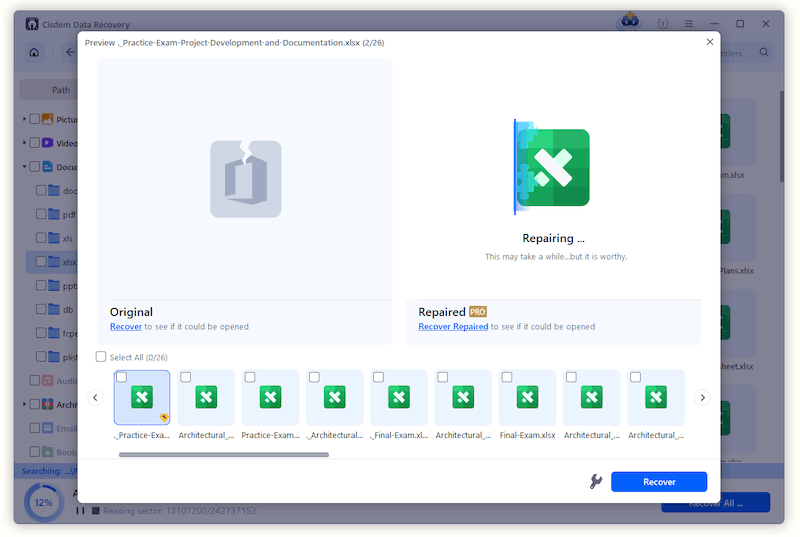The image size is (800, 537).
Task: Expand the Videos tree node
Action: [24, 143]
